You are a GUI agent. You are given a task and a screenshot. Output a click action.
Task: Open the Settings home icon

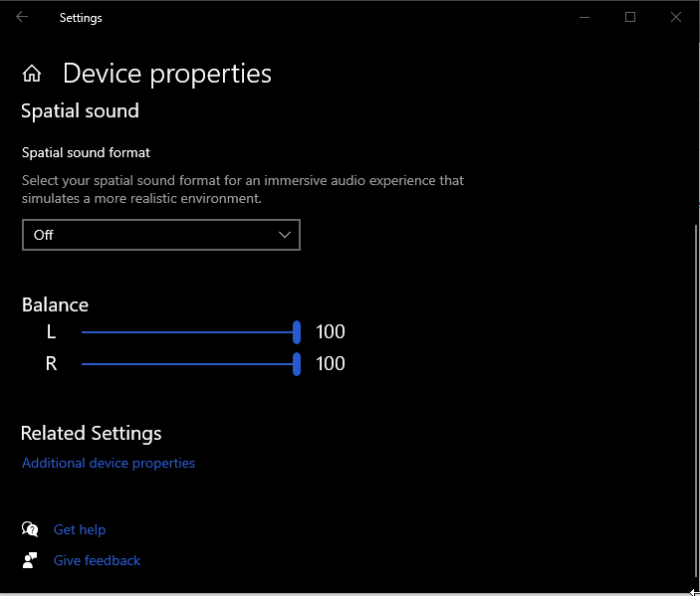click(x=32, y=74)
